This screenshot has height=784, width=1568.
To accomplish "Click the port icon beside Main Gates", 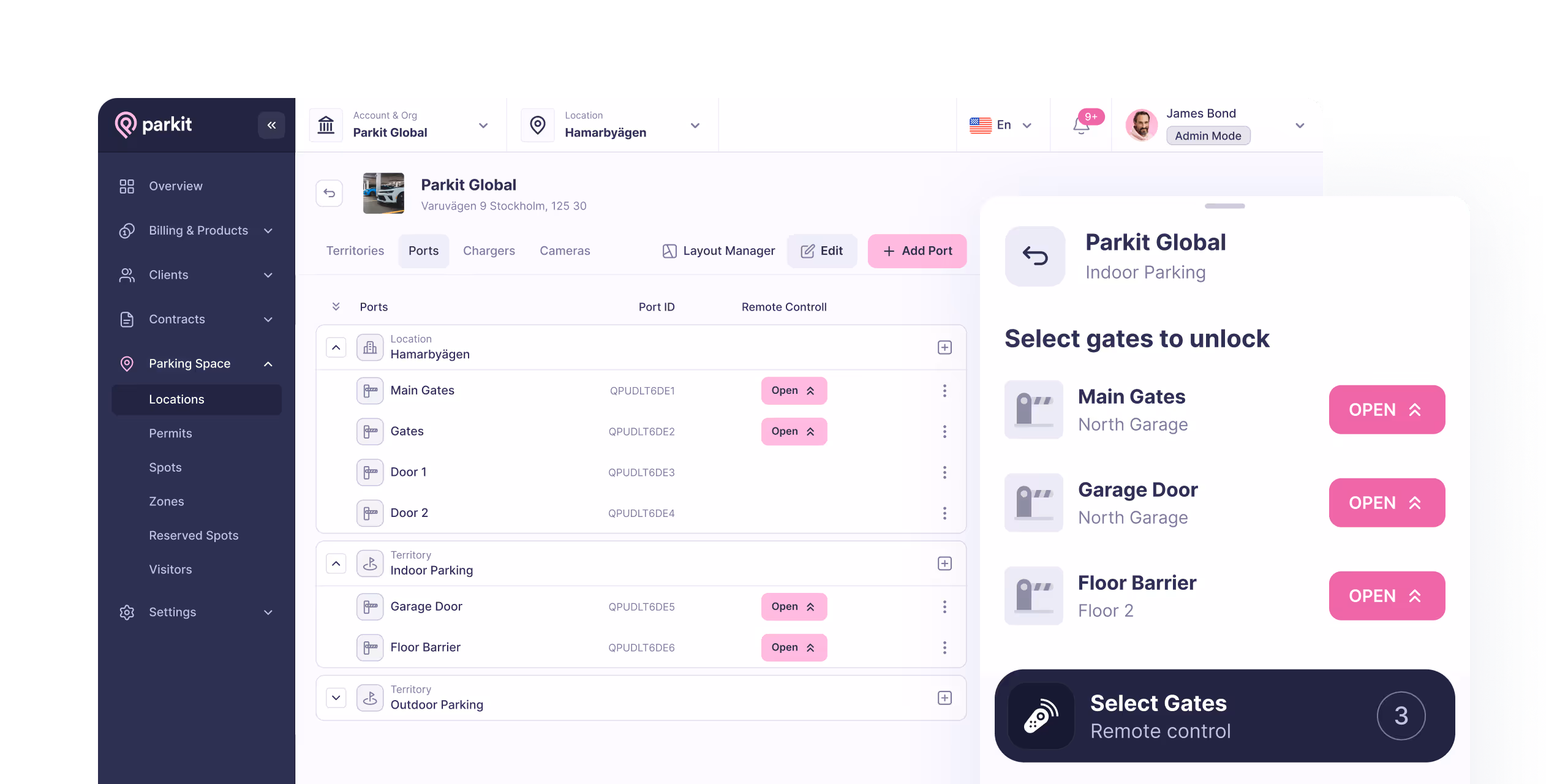I will [370, 391].
